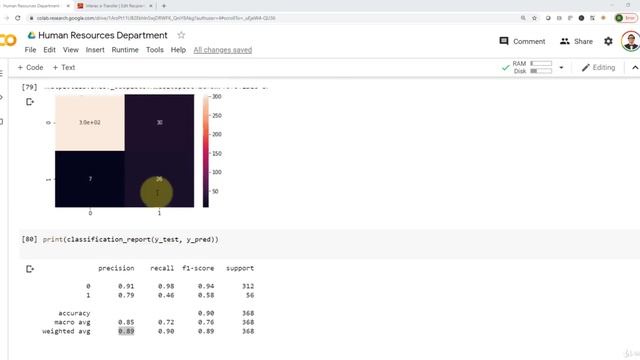Click the class 0 support value 312

pos(248,286)
